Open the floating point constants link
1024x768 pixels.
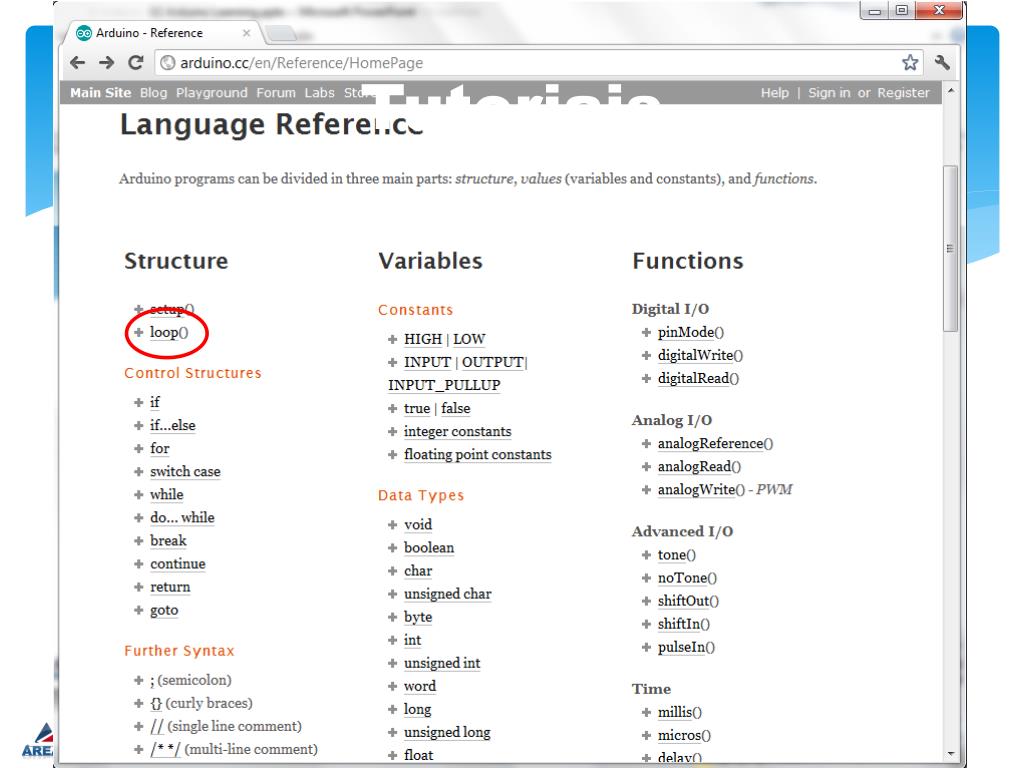point(477,455)
